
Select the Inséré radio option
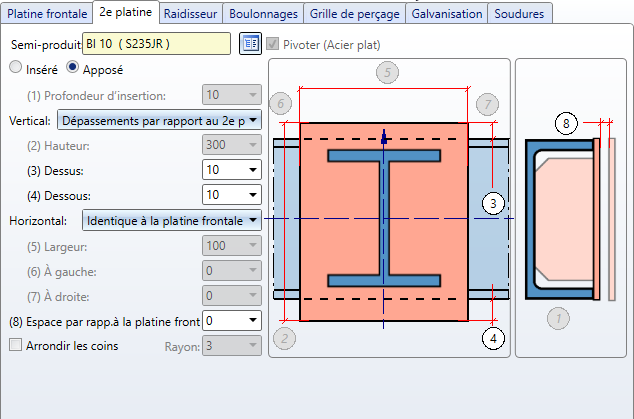(15, 68)
